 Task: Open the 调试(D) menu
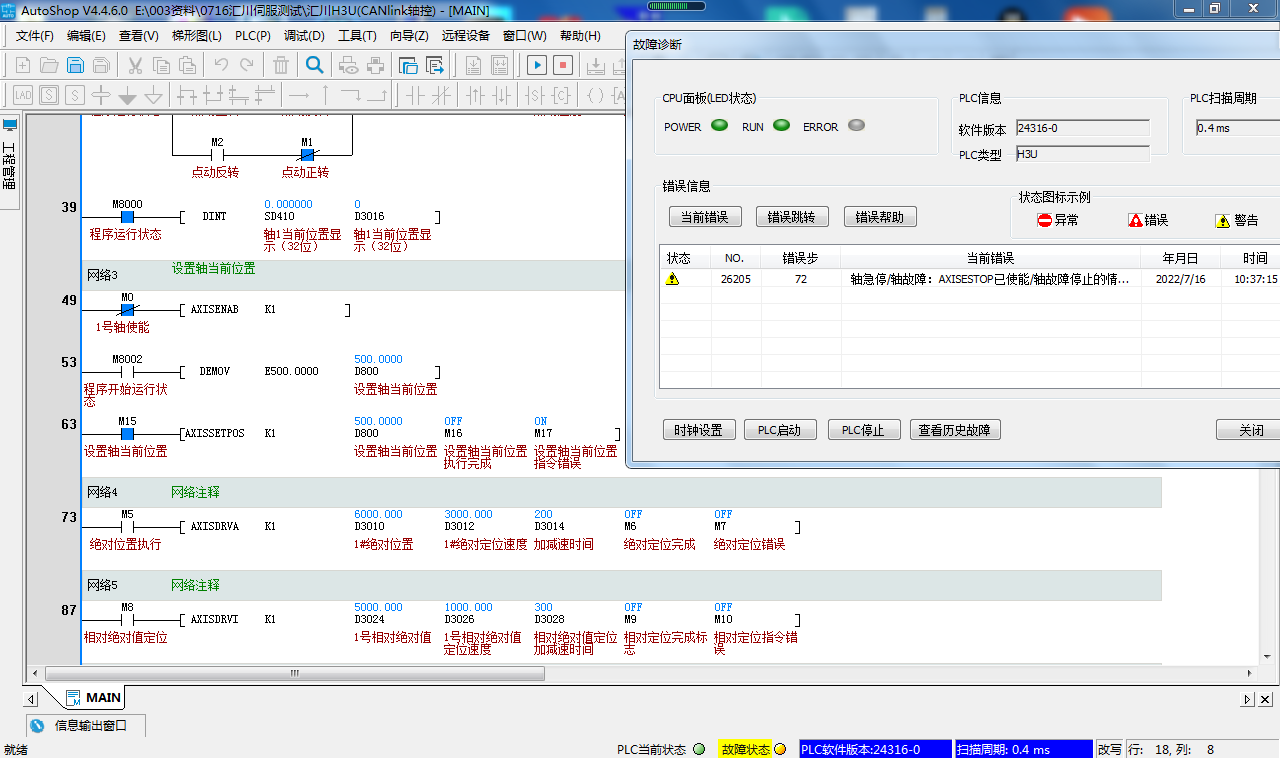pos(305,36)
